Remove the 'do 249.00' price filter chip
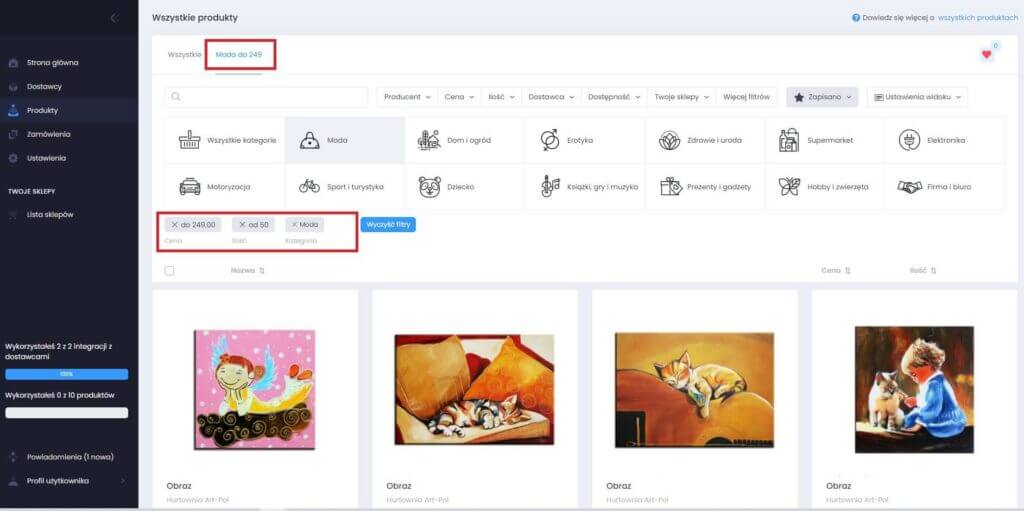 pos(174,225)
